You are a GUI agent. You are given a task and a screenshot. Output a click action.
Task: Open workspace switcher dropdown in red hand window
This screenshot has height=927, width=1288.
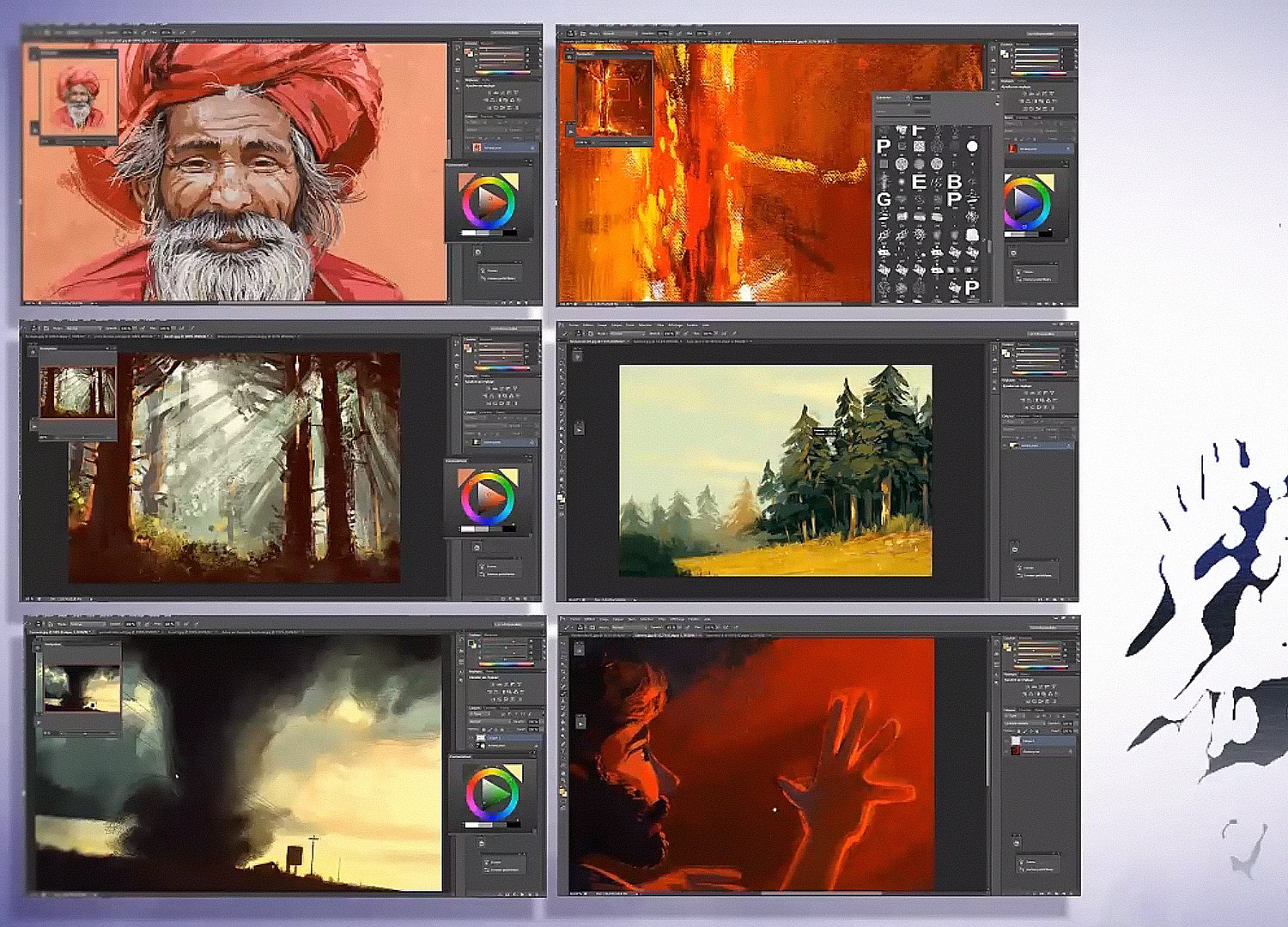coord(1053,627)
